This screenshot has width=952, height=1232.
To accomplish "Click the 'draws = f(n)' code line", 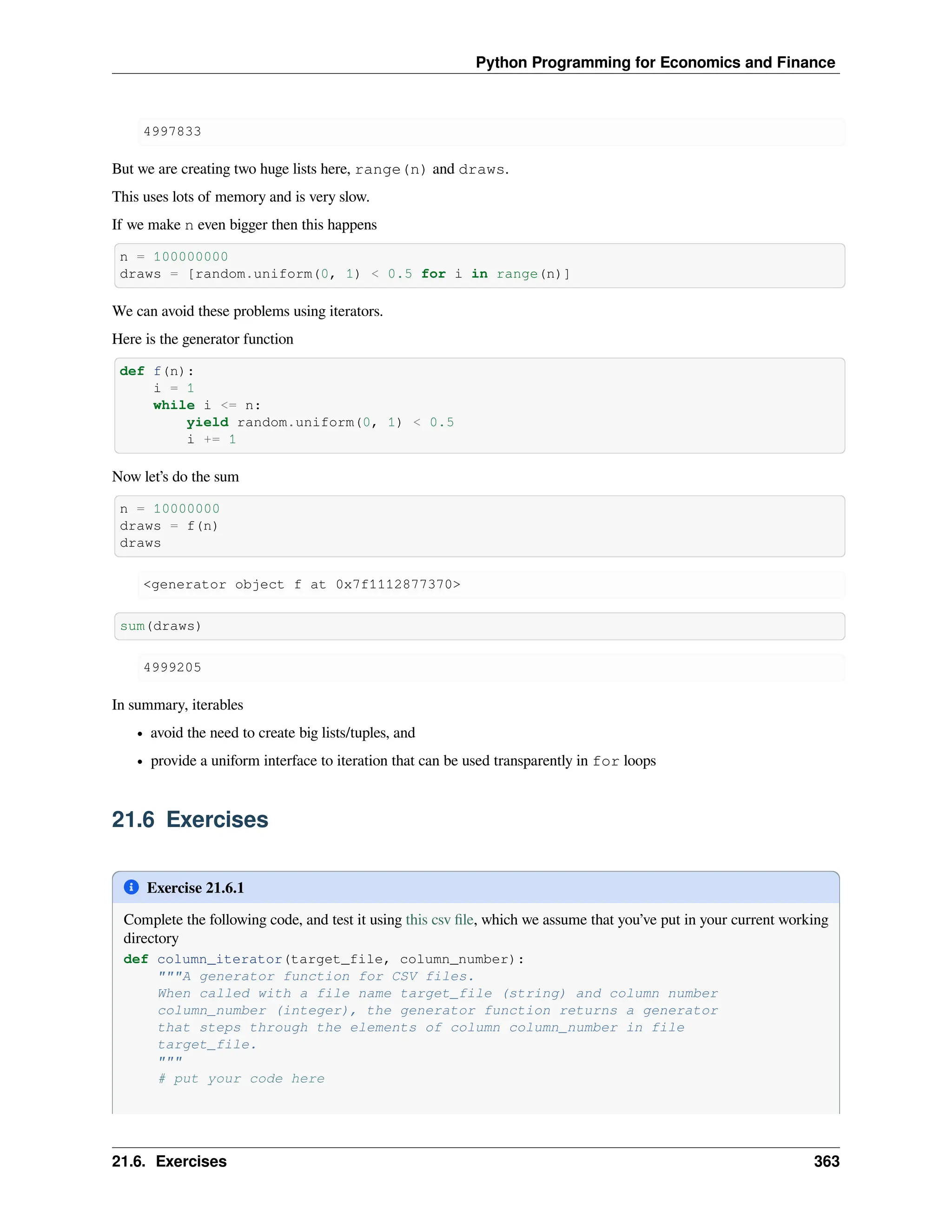I will [x=169, y=526].
